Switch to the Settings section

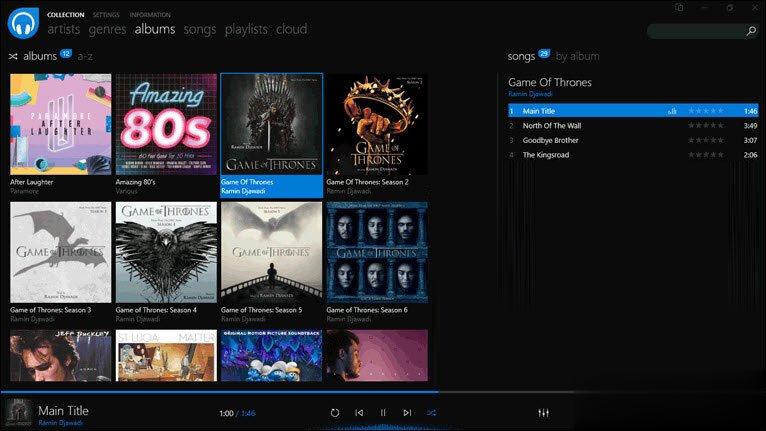[106, 15]
